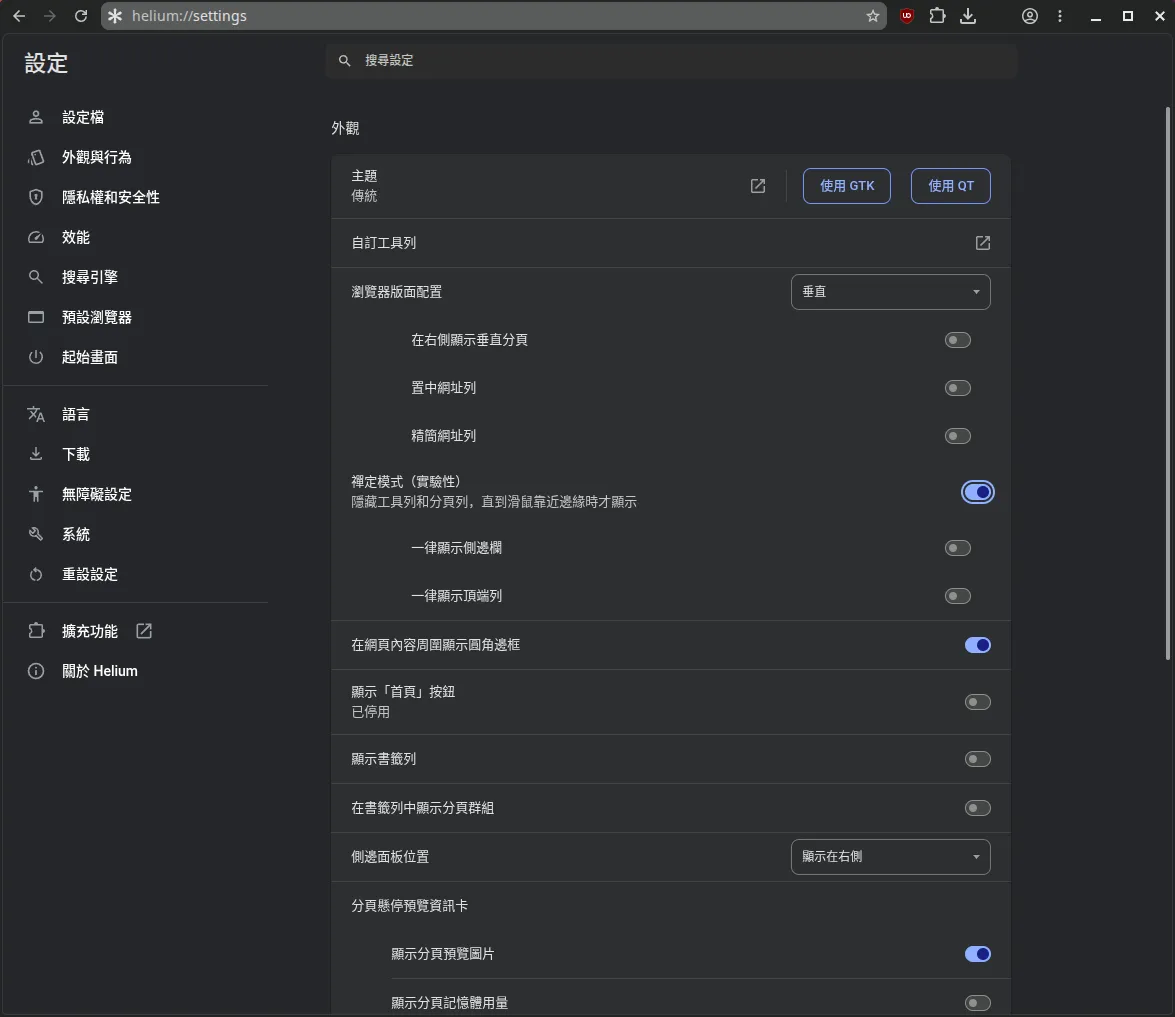Click the download icon beside 下載

36,453
